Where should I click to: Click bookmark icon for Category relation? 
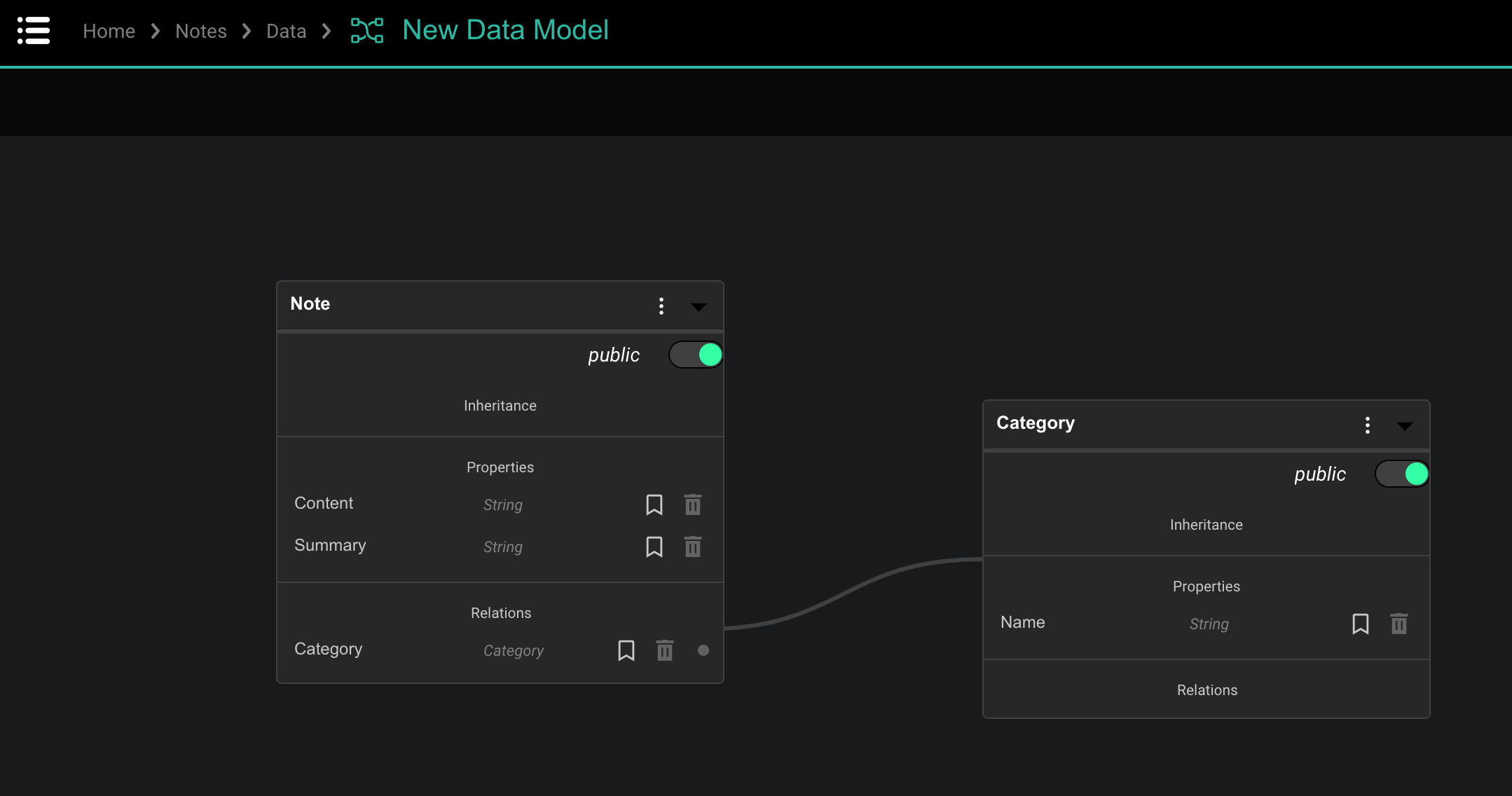tap(626, 650)
